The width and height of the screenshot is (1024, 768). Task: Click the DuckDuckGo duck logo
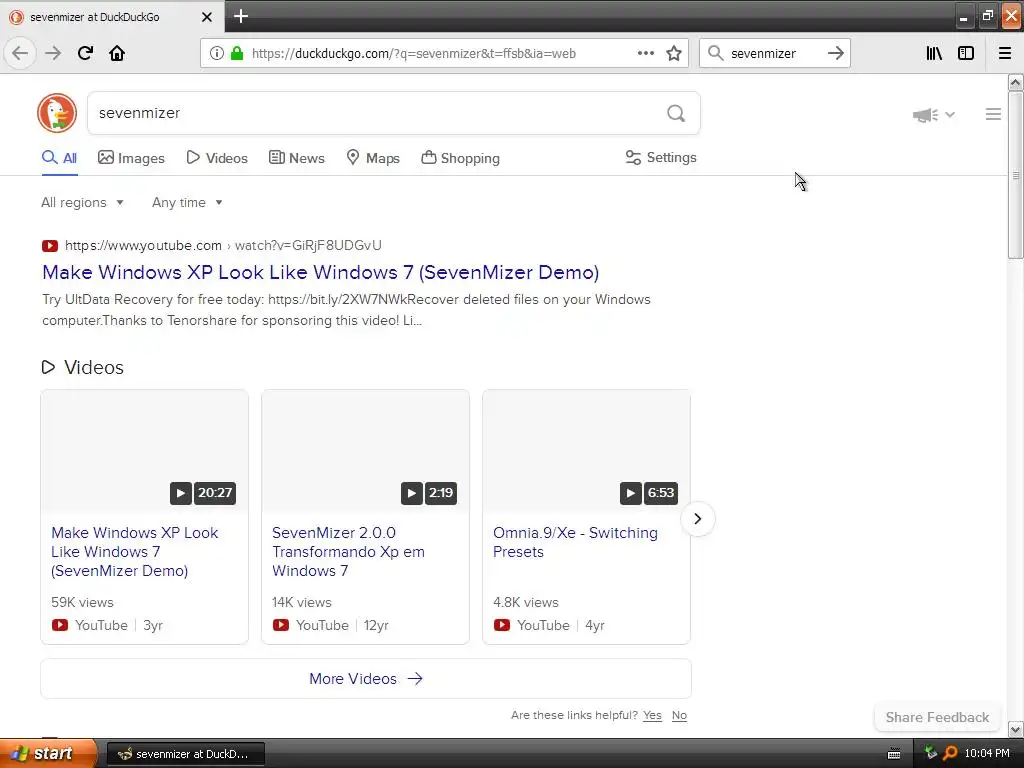(x=57, y=113)
